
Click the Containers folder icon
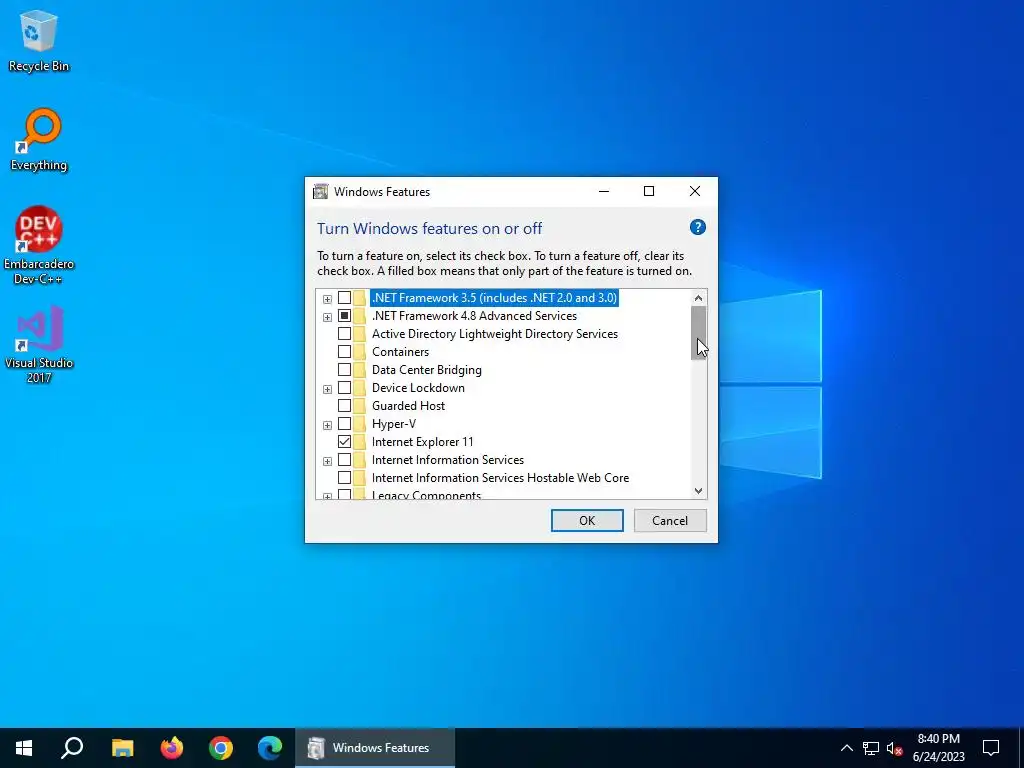click(360, 352)
